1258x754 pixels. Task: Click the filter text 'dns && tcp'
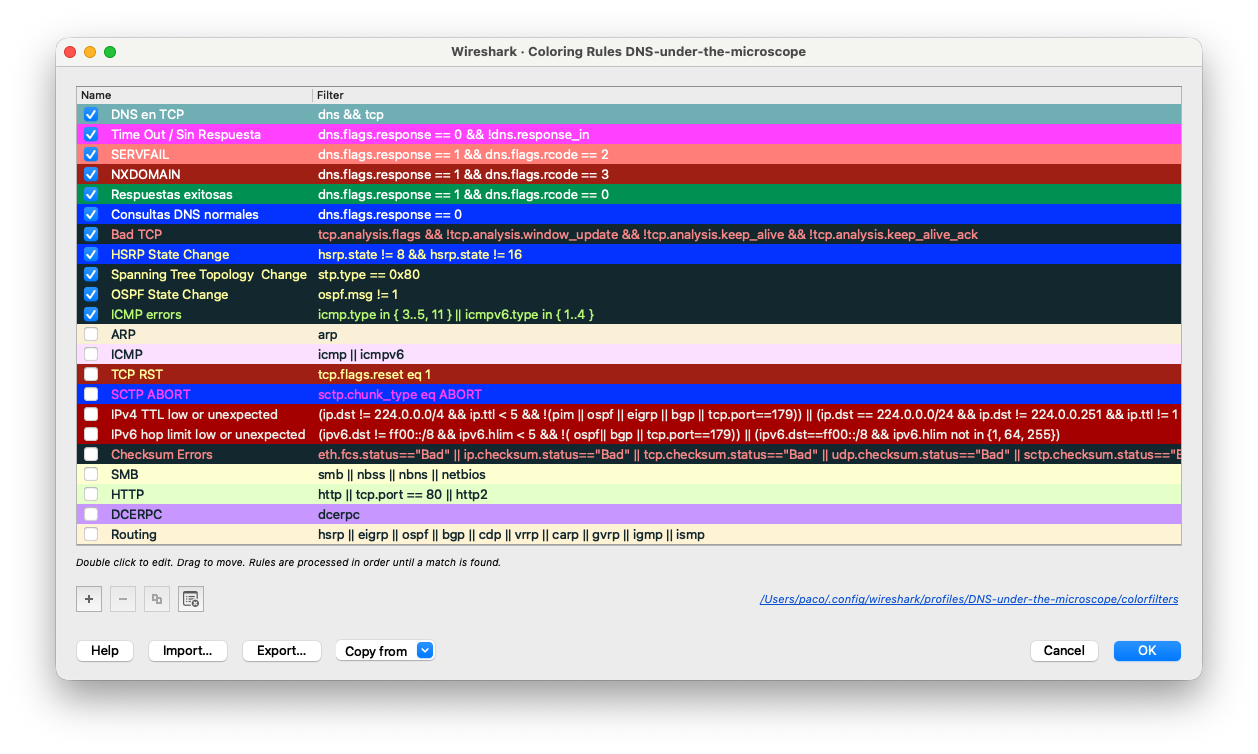click(x=351, y=115)
